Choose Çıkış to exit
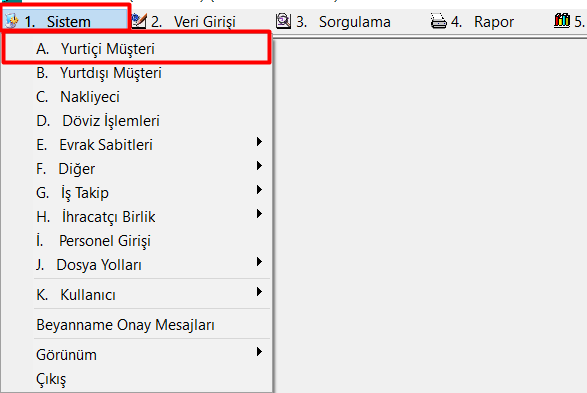 point(136,379)
